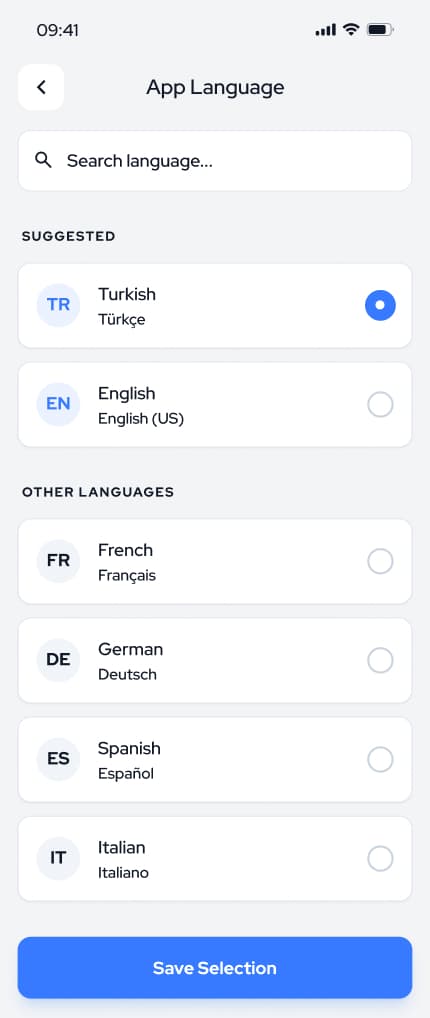The width and height of the screenshot is (430, 1018).
Task: Click the search magnifier icon
Action: (44, 160)
